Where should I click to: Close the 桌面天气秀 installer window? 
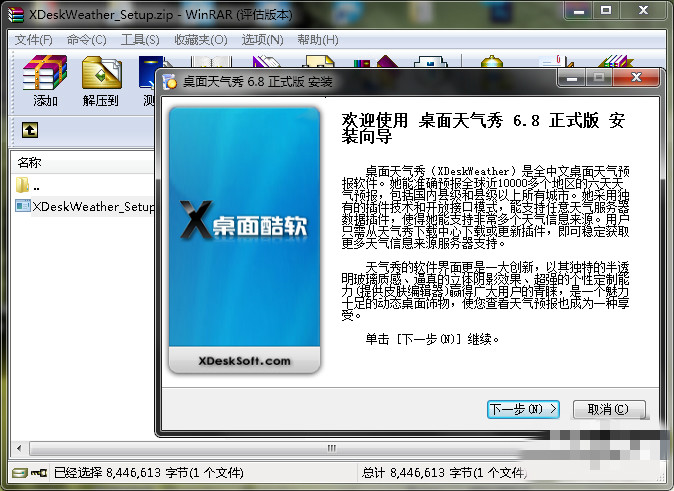click(x=637, y=77)
